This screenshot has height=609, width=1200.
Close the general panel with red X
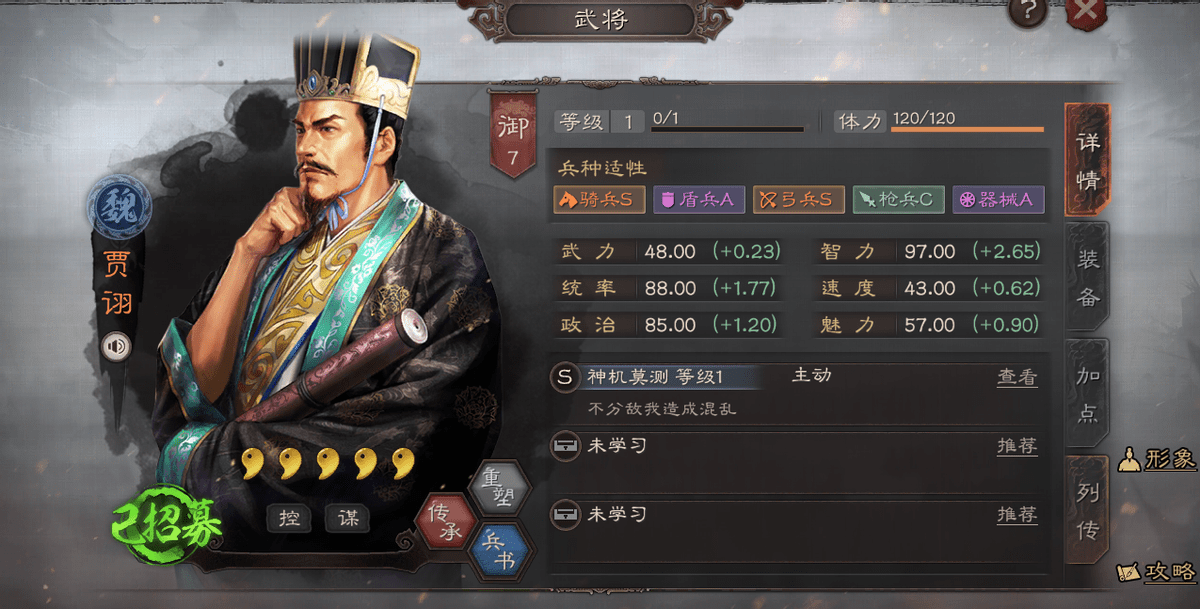pyautogui.click(x=1086, y=12)
